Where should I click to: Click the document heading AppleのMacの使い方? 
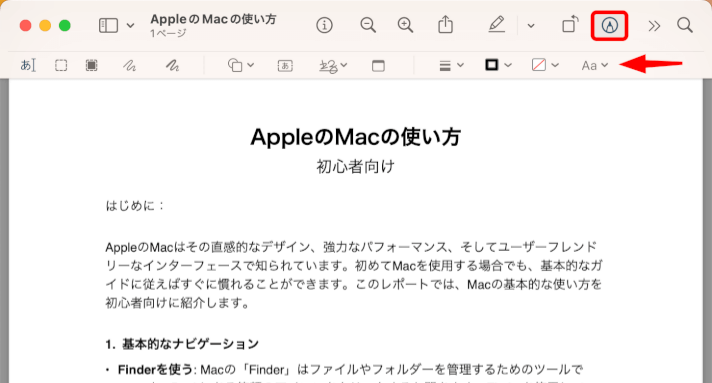356,137
